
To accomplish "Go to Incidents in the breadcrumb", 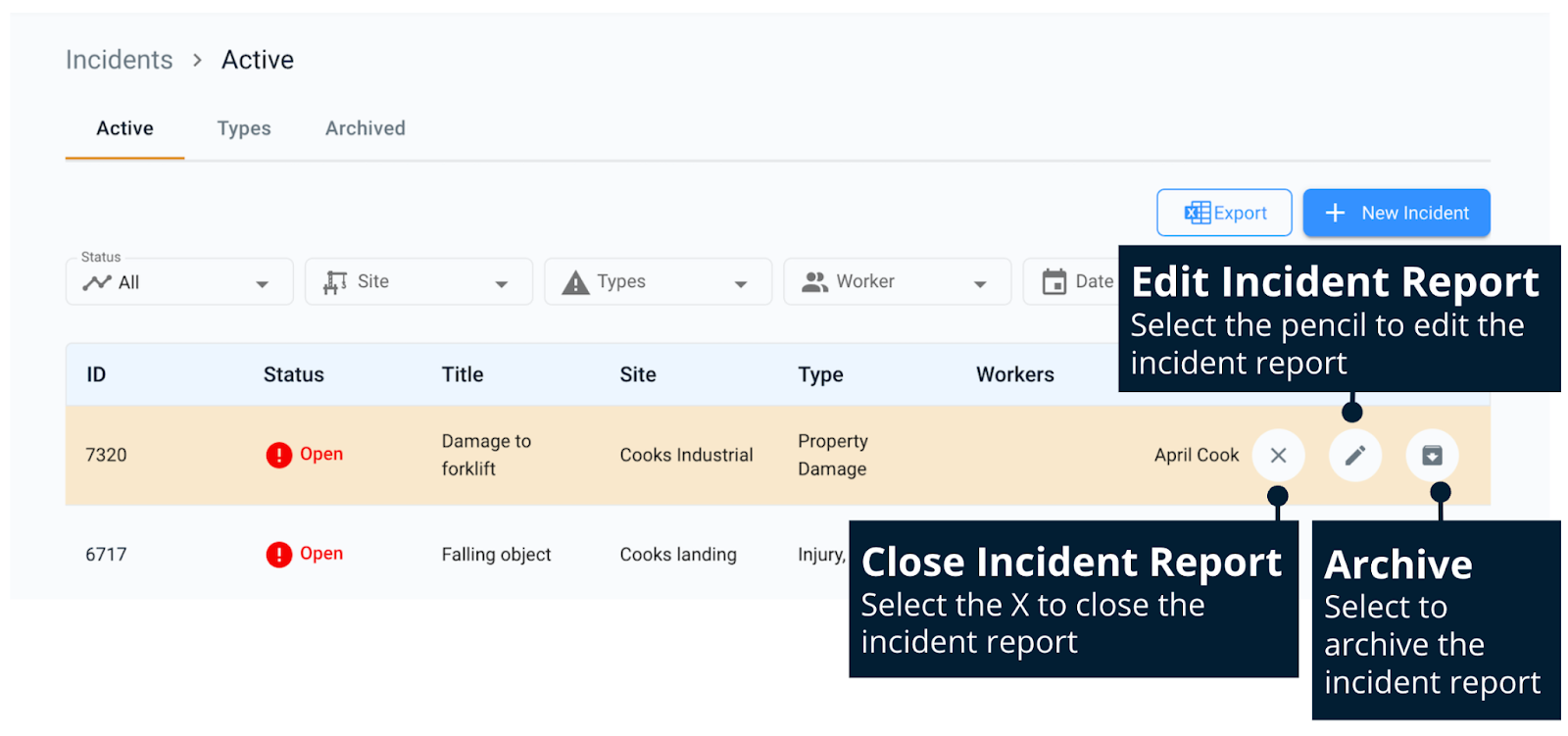I will pyautogui.click(x=119, y=60).
